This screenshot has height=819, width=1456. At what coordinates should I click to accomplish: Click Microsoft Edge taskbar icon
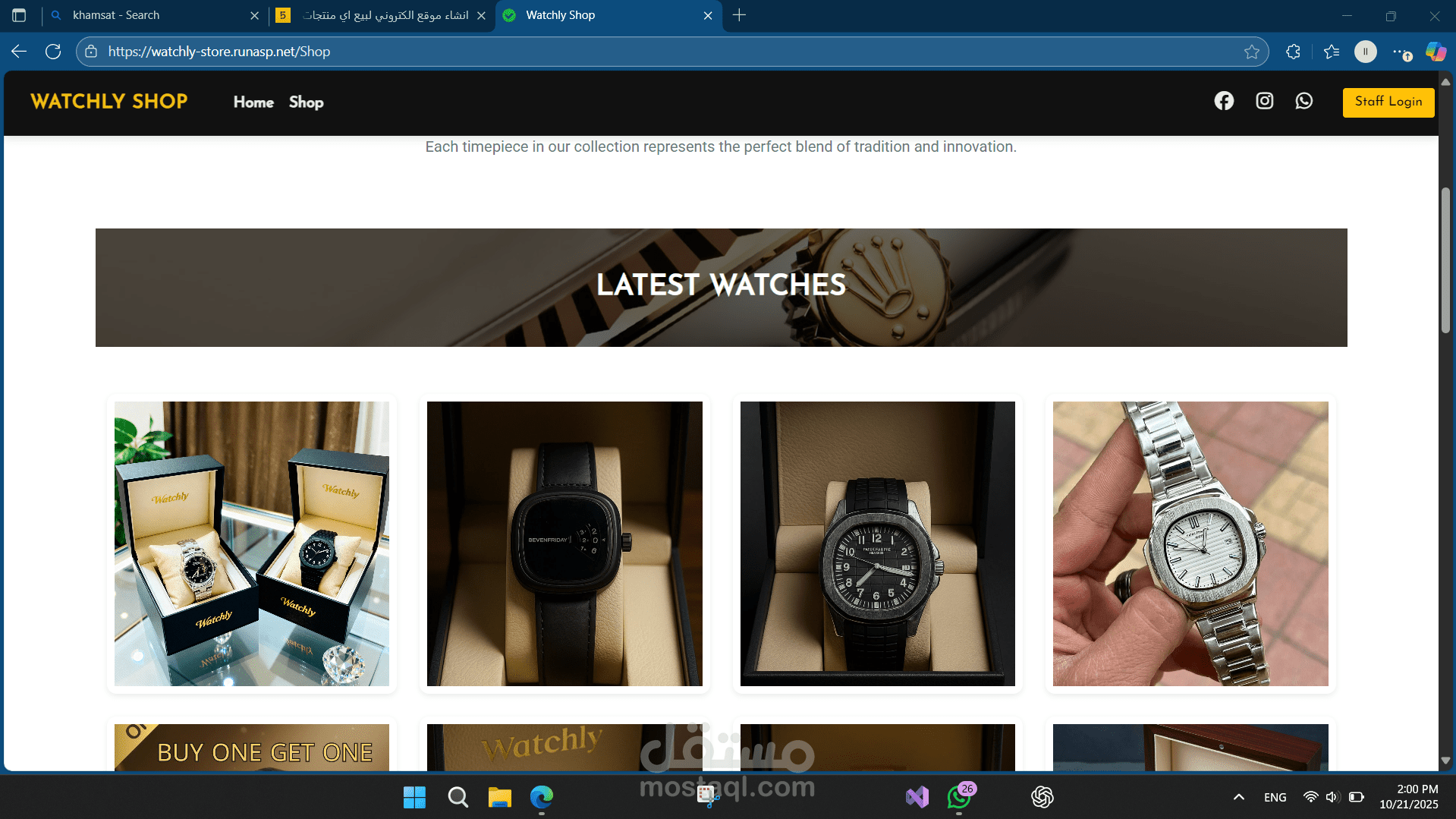coord(542,797)
